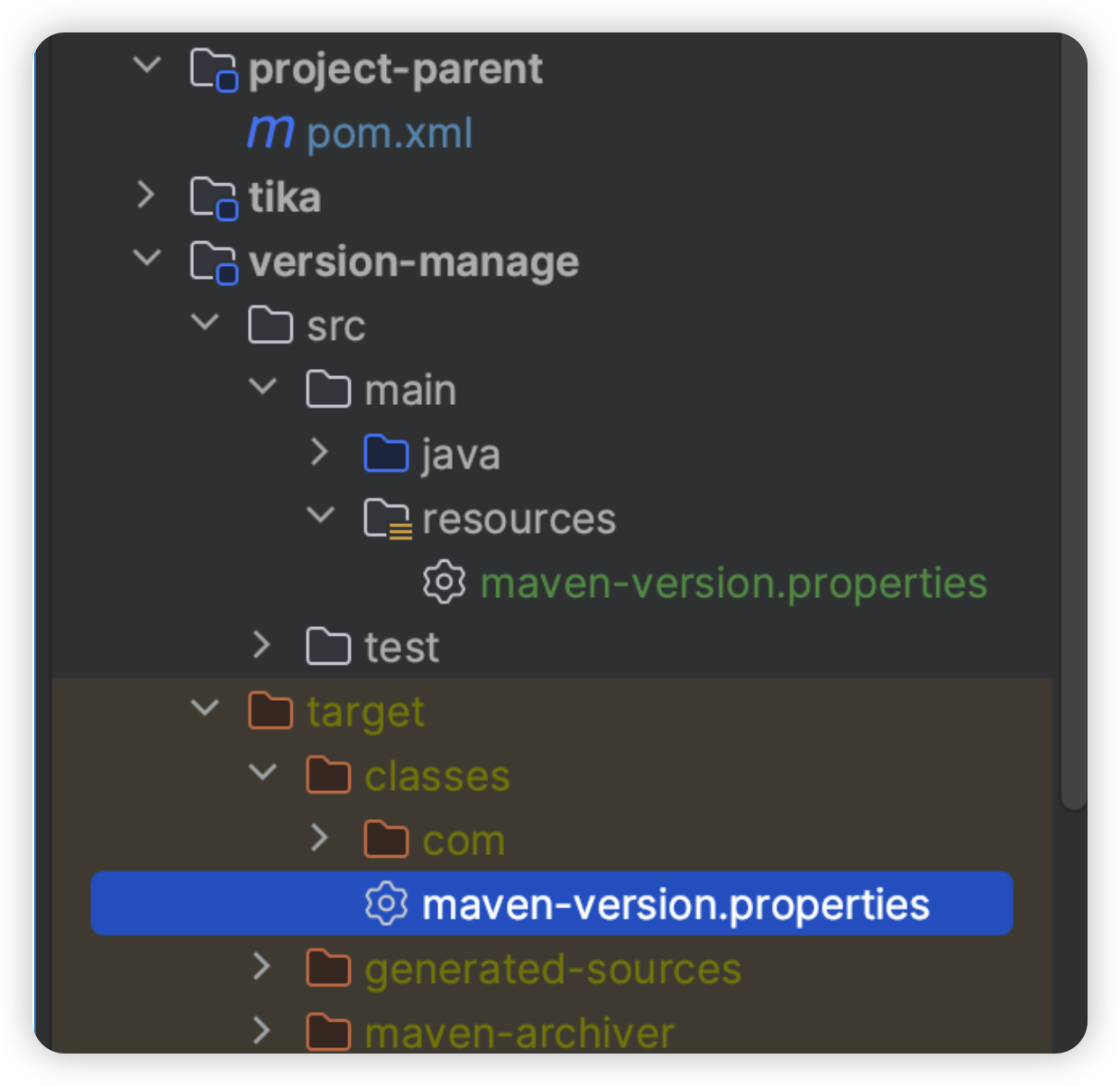This screenshot has width=1120, height=1086.
Task: Click the blue java source folder icon
Action: pos(387,454)
